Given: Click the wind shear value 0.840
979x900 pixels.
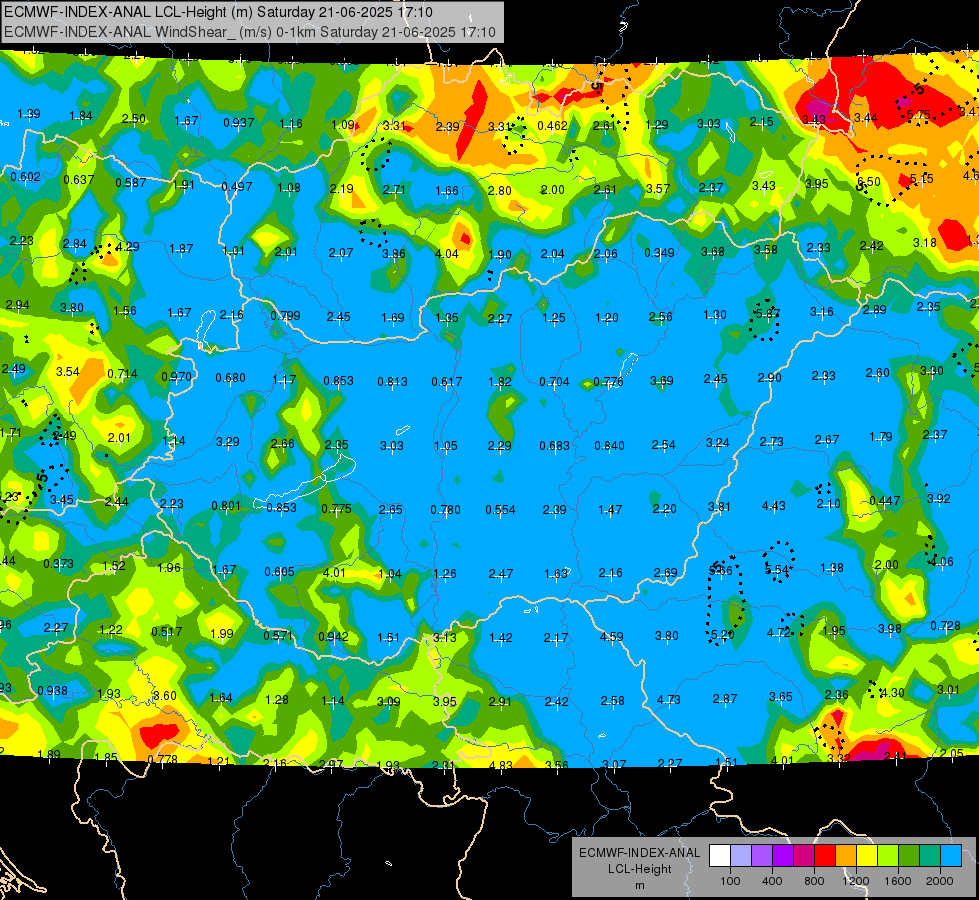Looking at the screenshot, I should pyautogui.click(x=609, y=445).
